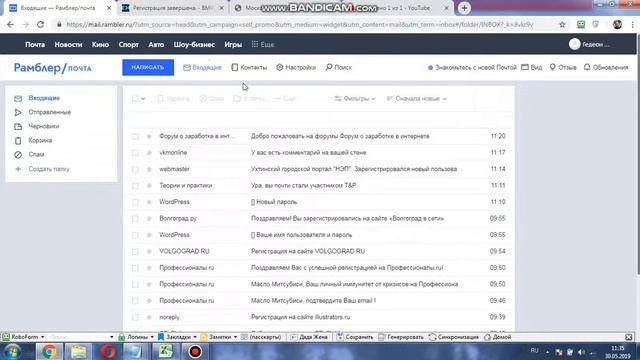Go to Кино in top Rambler bar
Viewport: 640px width, 360px height.
pos(100,44)
